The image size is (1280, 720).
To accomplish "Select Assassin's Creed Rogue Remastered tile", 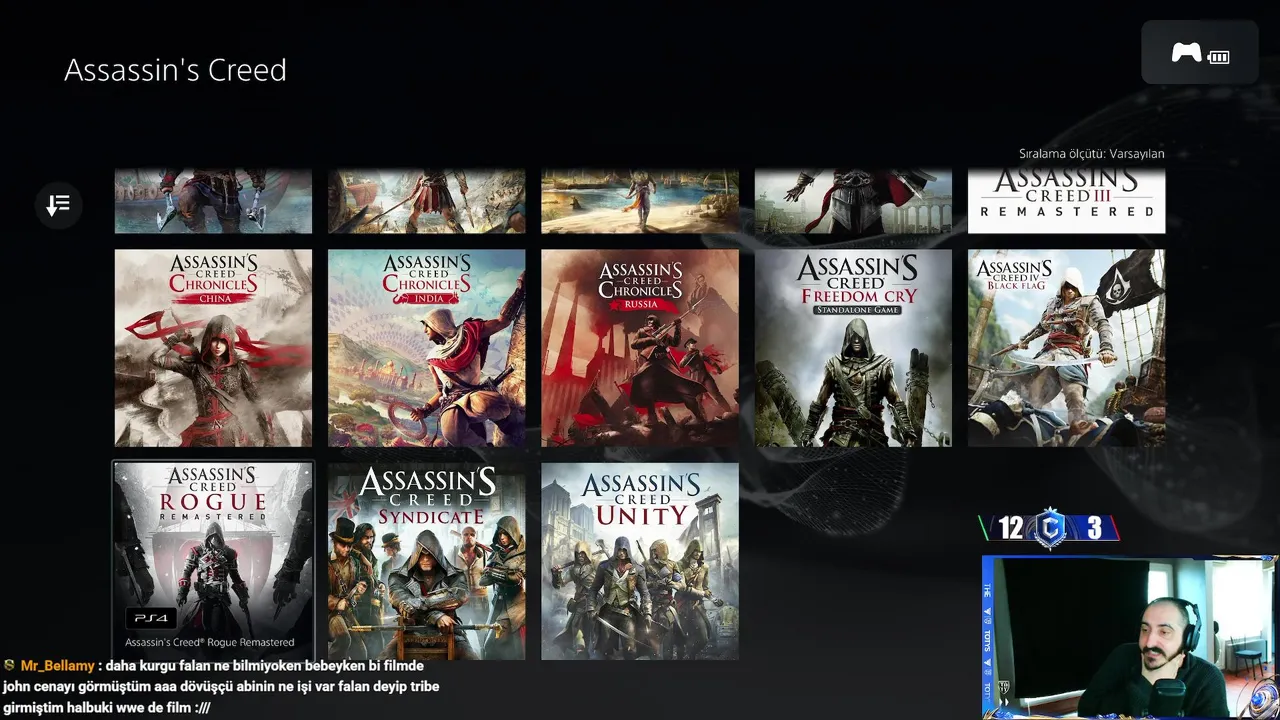I will (x=213, y=560).
